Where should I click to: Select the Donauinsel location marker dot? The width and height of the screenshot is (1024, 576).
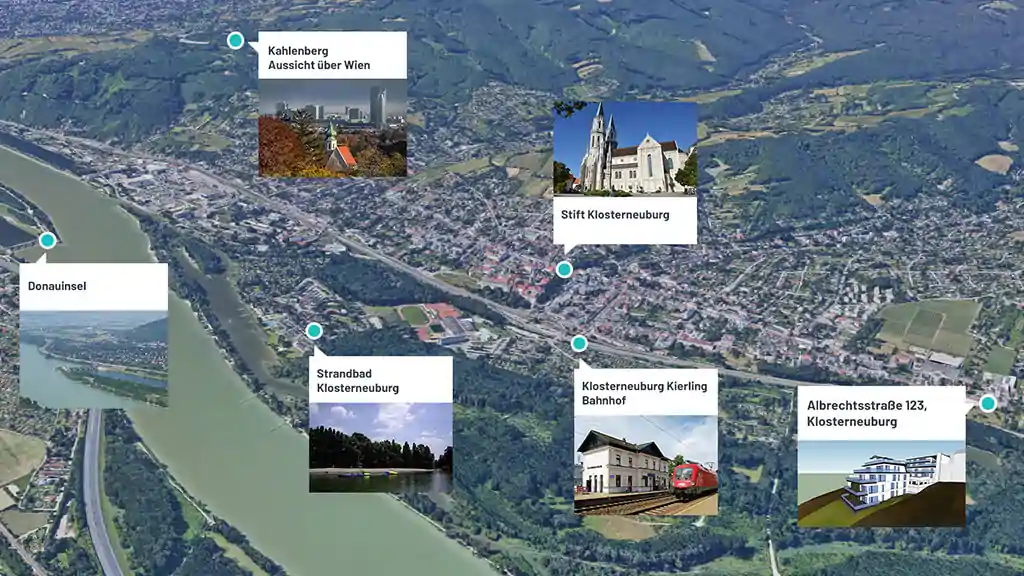click(47, 240)
